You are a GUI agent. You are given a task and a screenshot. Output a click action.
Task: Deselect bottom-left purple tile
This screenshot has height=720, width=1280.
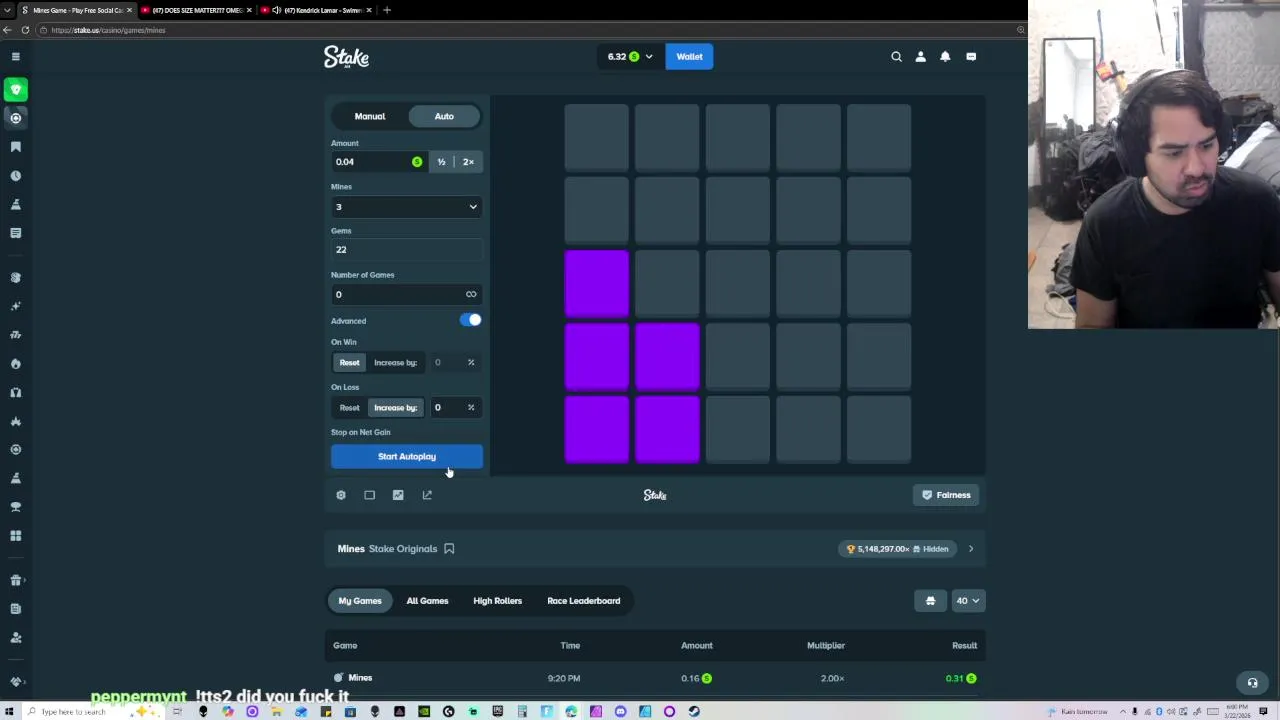(x=597, y=430)
